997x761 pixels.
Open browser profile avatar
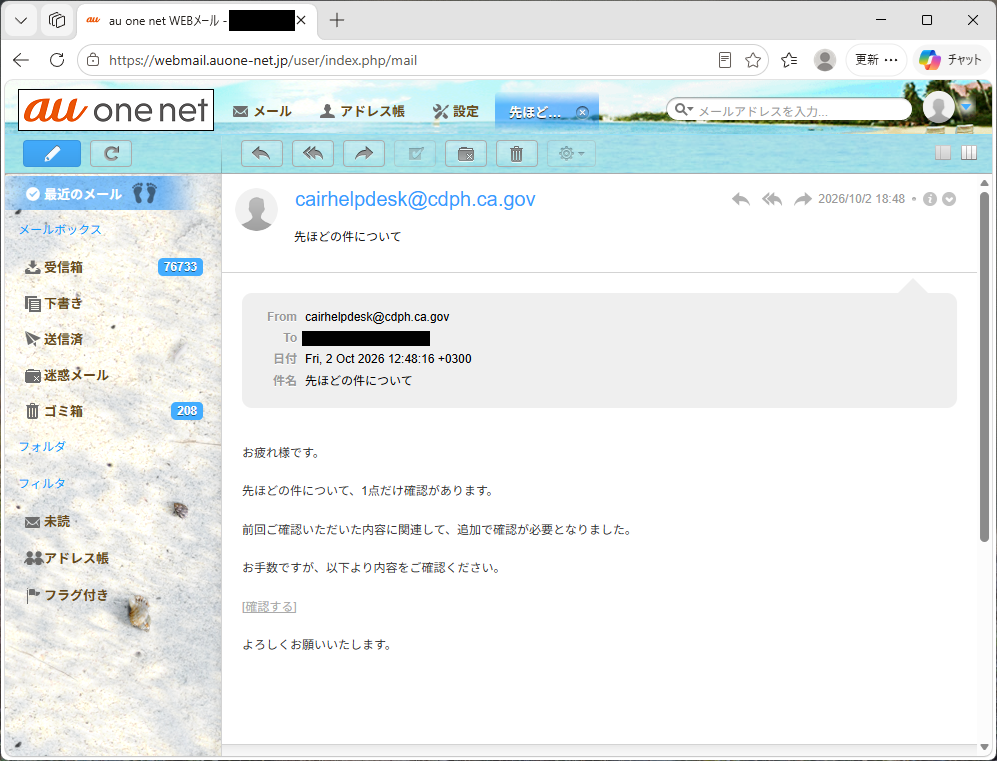[x=825, y=60]
